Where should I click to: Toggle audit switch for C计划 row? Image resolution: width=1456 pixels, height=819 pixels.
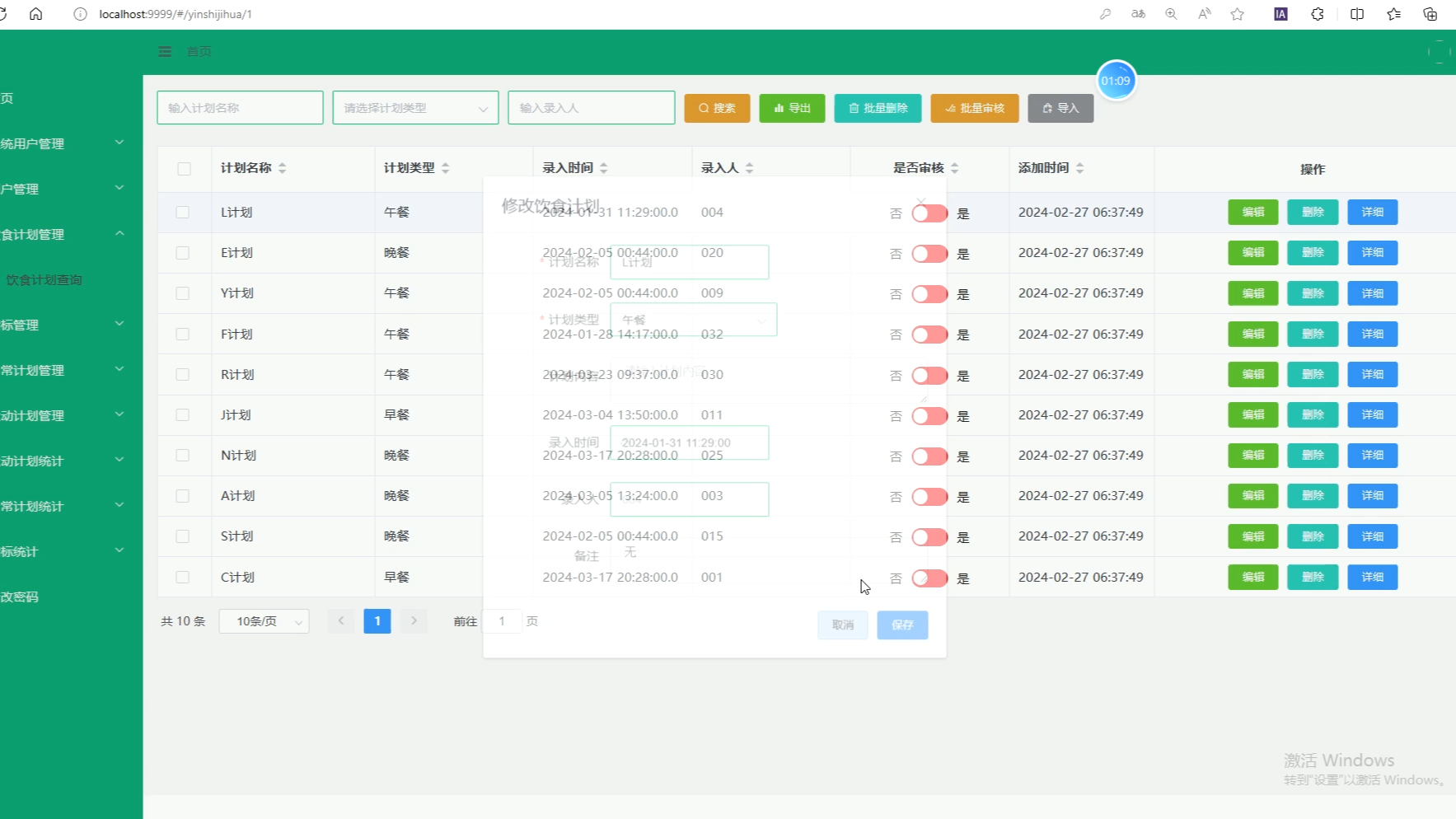(929, 578)
